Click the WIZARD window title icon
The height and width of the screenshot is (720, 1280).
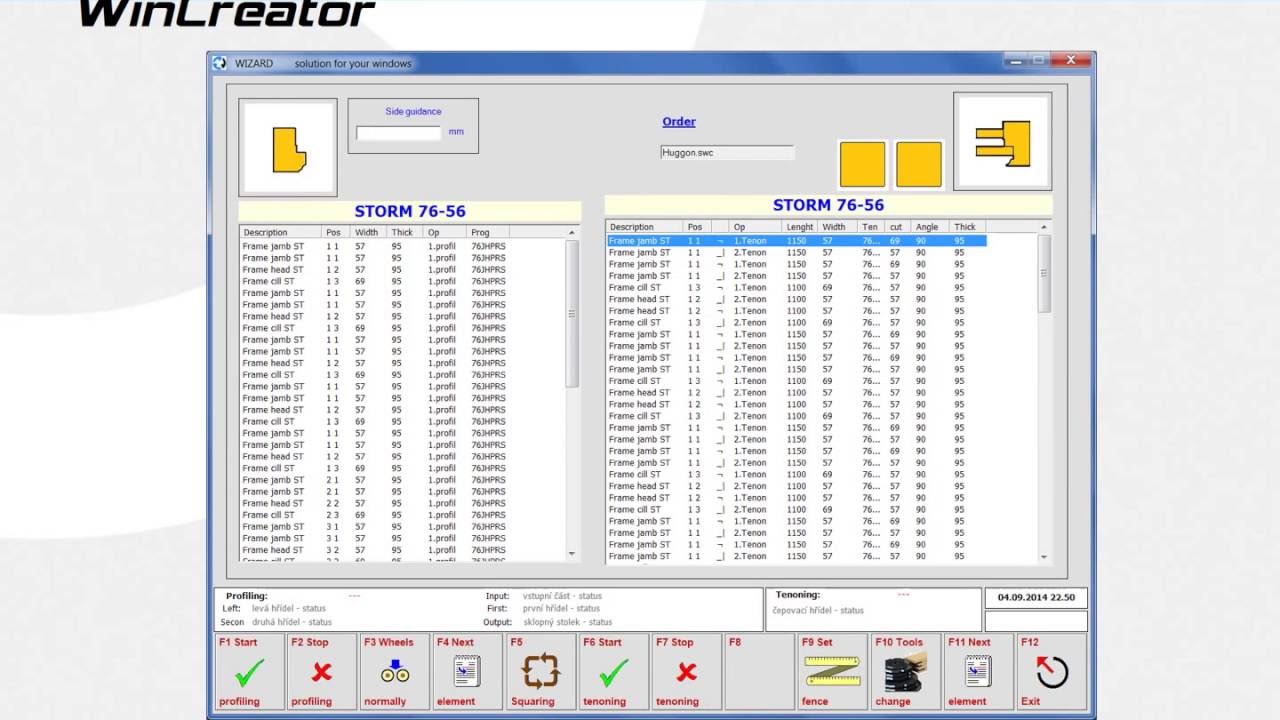(220, 63)
